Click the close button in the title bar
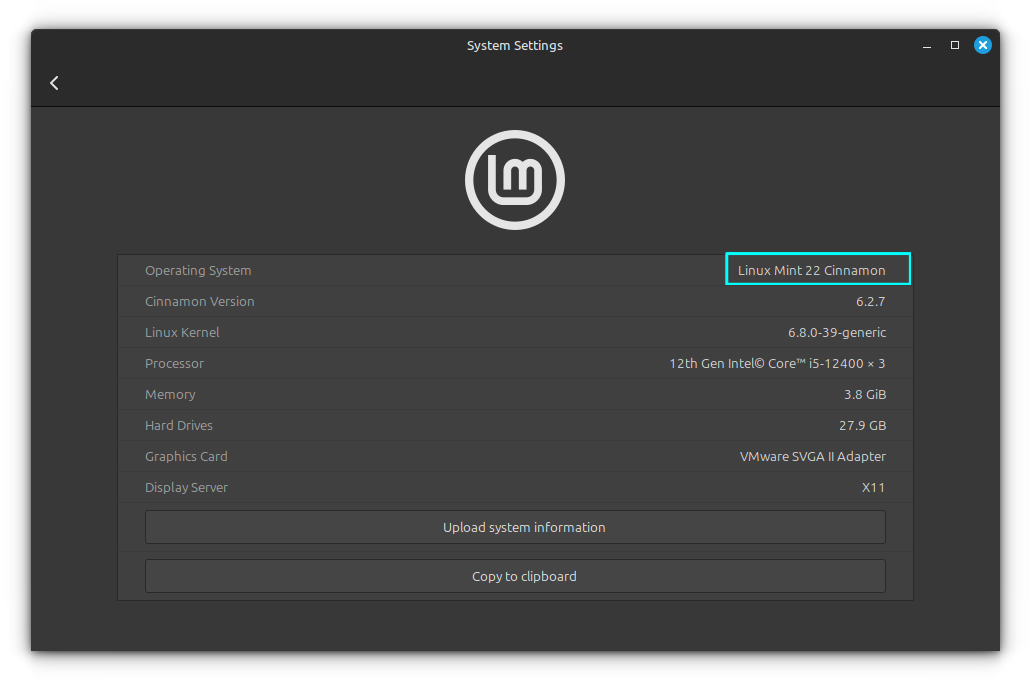Image resolution: width=1029 pixels, height=682 pixels. click(982, 44)
